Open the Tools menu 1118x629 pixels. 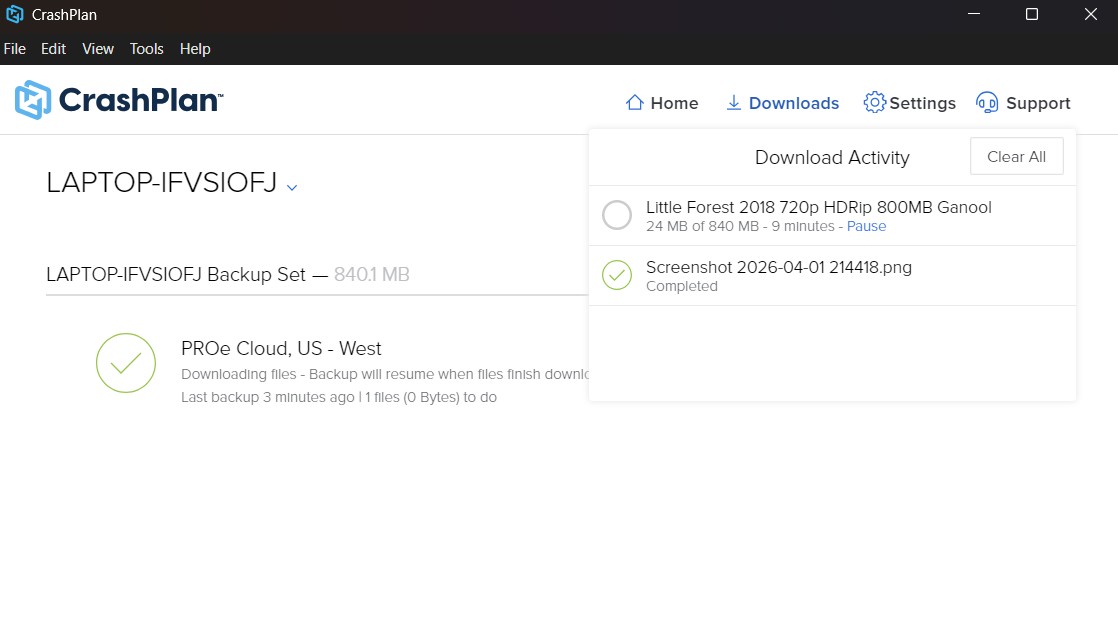(146, 48)
